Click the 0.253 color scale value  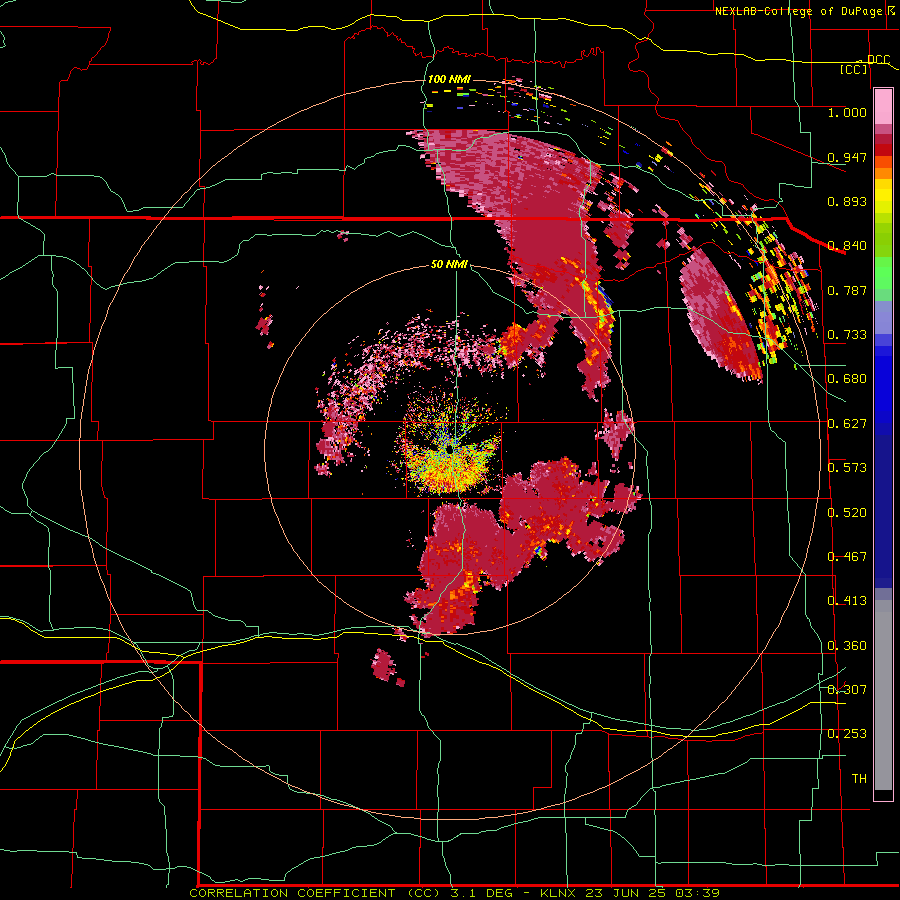pos(847,734)
